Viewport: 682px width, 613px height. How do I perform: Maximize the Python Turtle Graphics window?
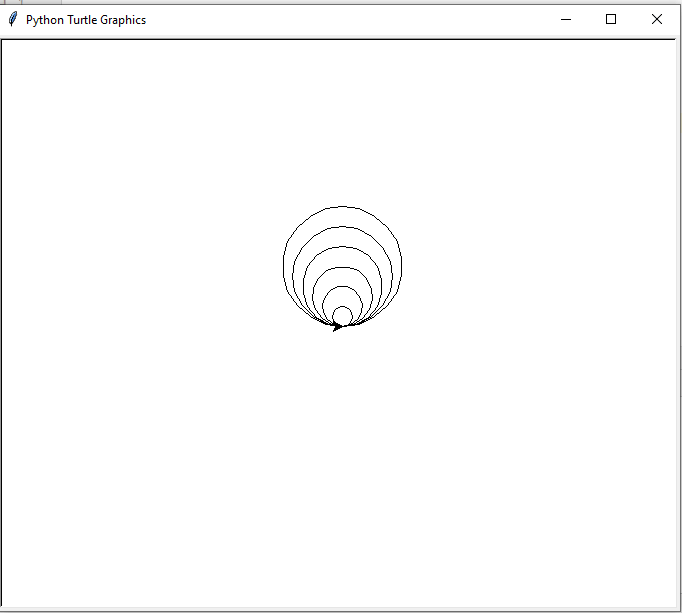[x=611, y=20]
